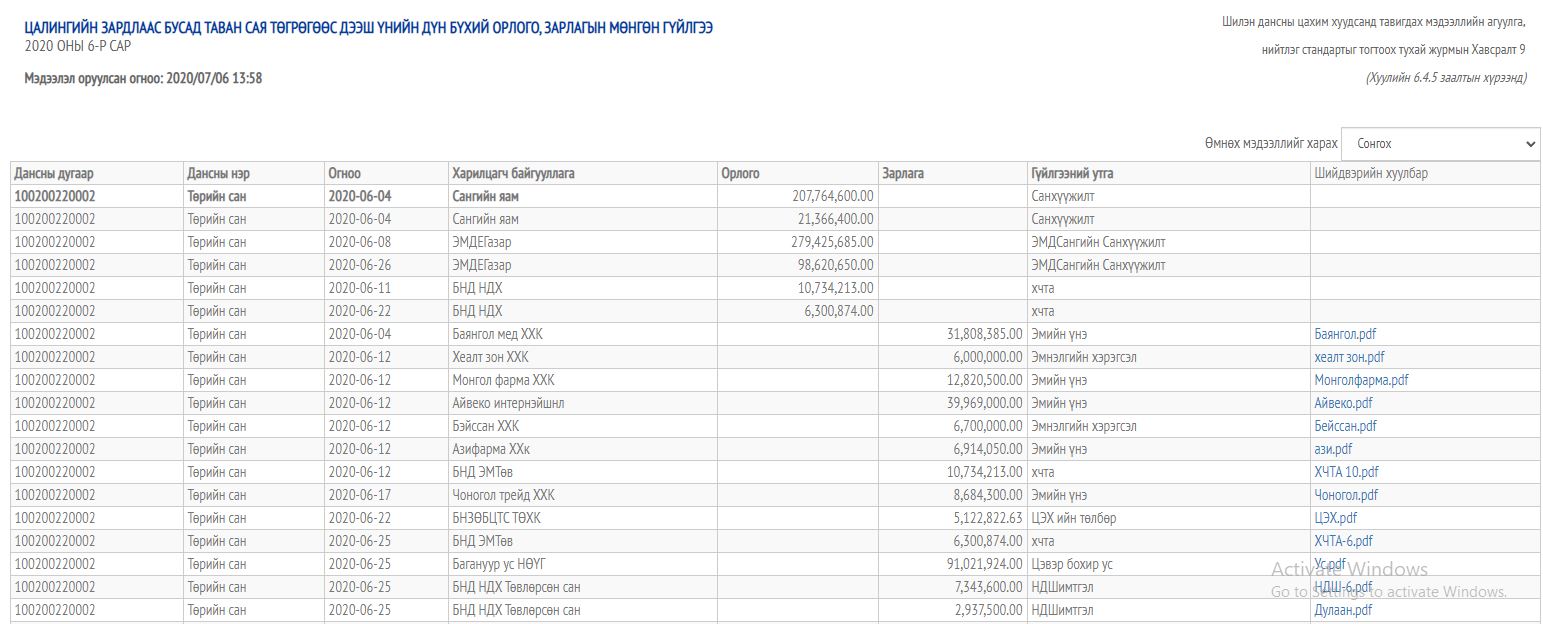Click the Монголфарма.pdf link
Viewport: 1543px width, 624px height.
(x=1361, y=380)
